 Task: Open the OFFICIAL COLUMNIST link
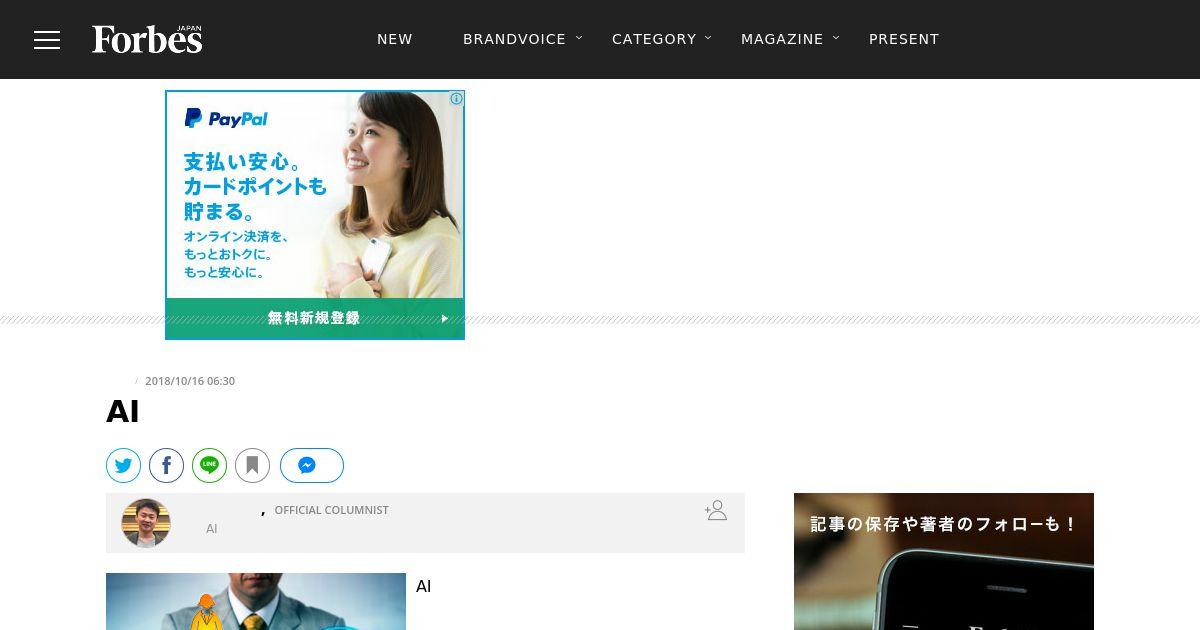pyautogui.click(x=331, y=510)
